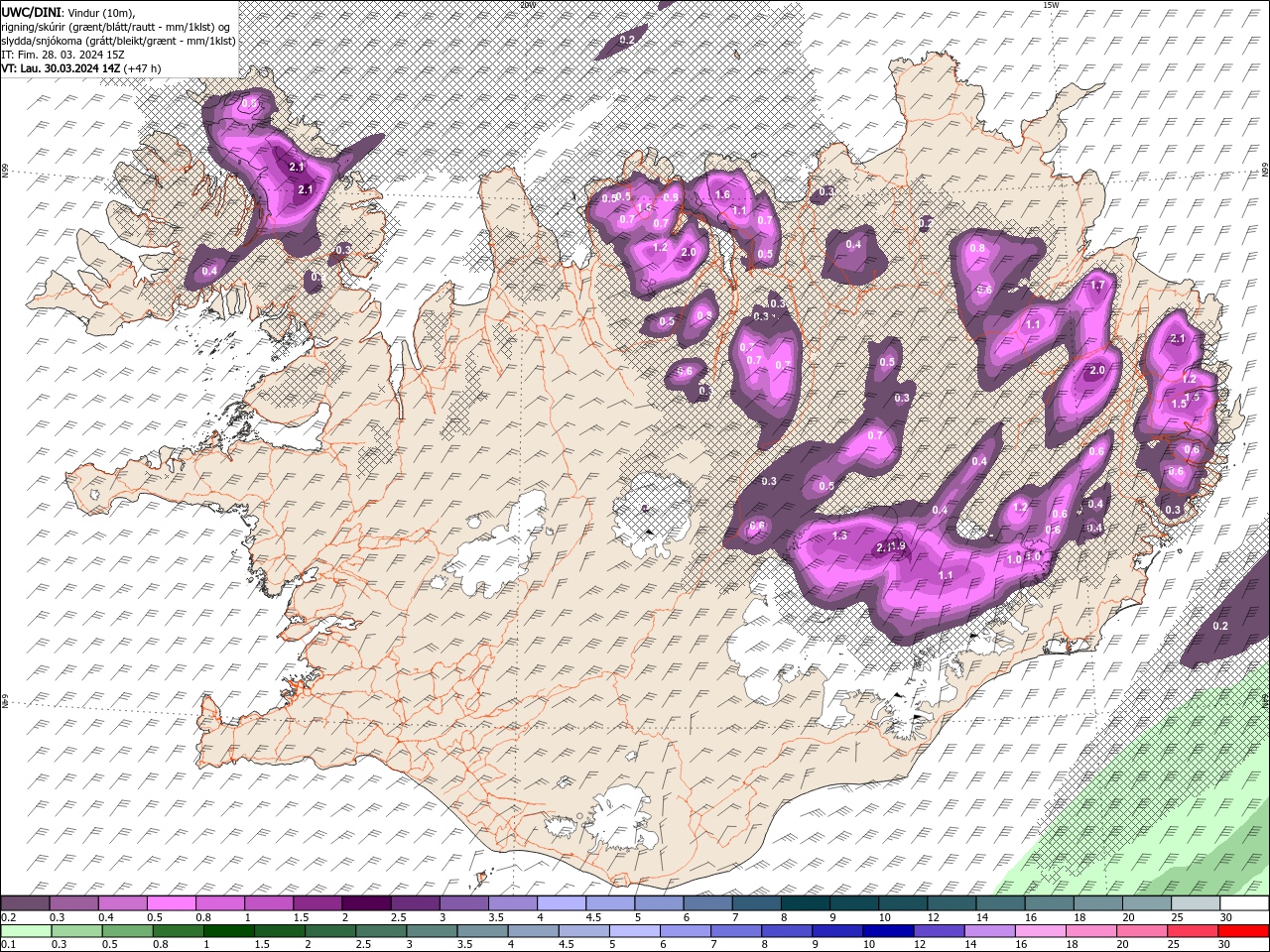
Task: Click the 20W longitude label
Action: coord(527,5)
